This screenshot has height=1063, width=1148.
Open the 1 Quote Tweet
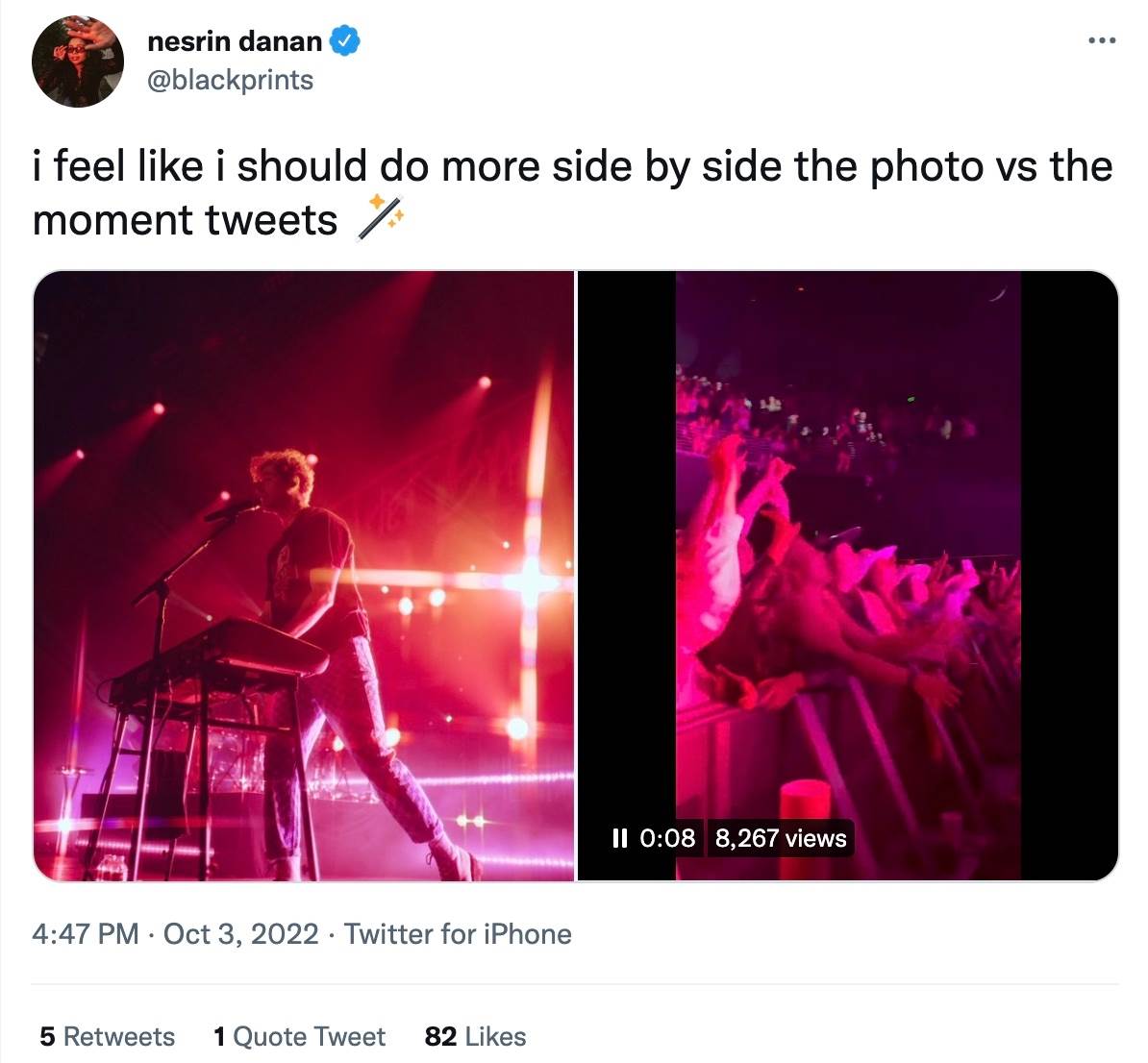[299, 1036]
